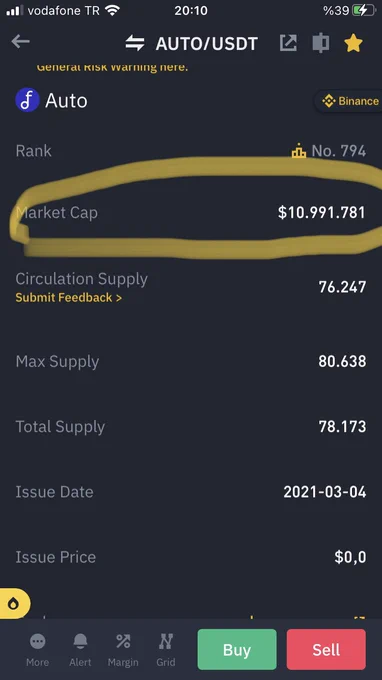Tap the red Sell button
382x680 pixels.
pos(326,649)
